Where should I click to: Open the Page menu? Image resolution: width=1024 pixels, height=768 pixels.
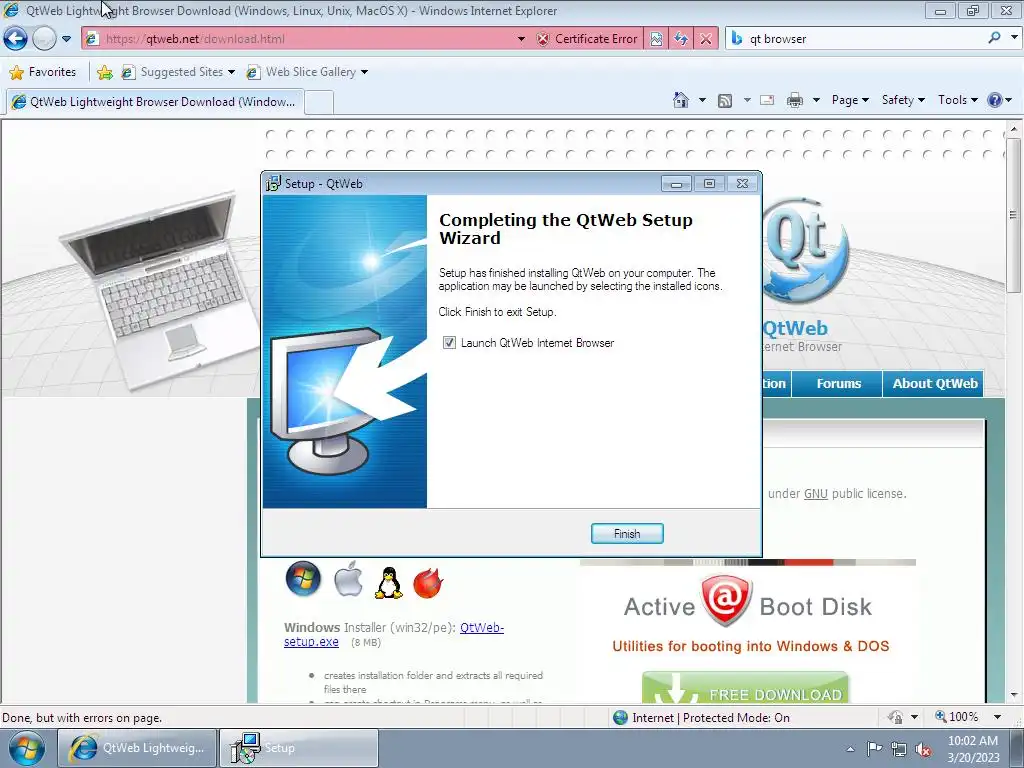pos(850,100)
